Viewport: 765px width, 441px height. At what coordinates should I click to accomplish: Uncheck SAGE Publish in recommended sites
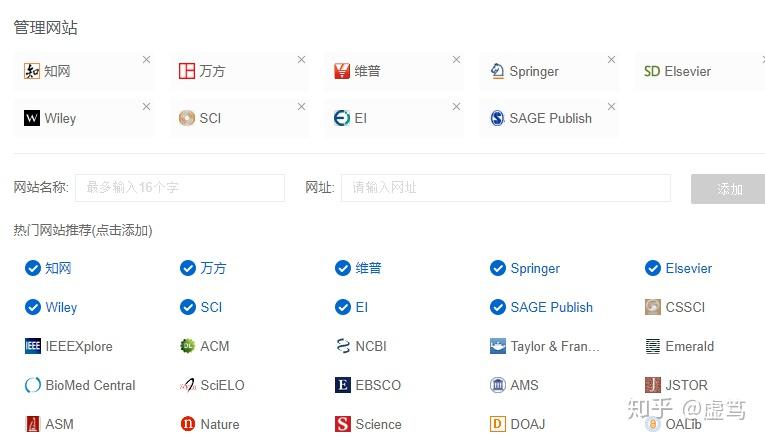[x=498, y=307]
